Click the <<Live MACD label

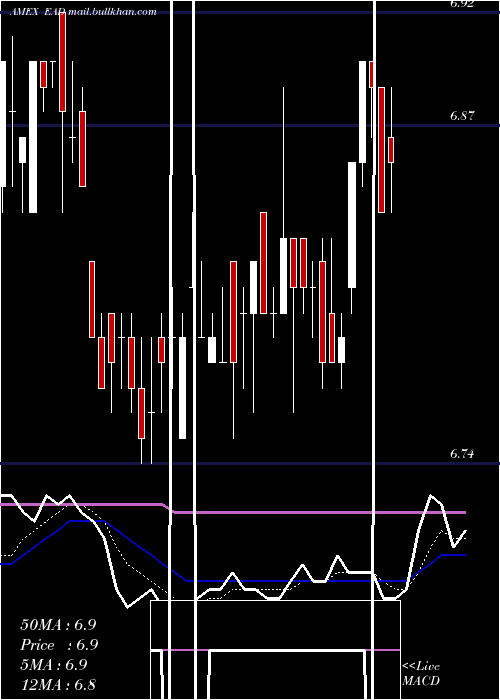[421, 674]
